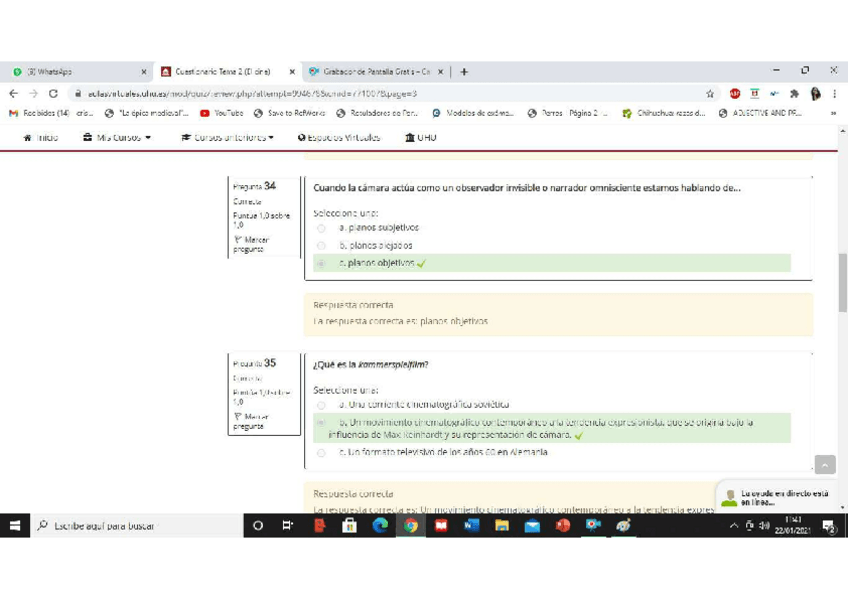
Task: Click the browser reload page icon
Action: tap(53, 93)
